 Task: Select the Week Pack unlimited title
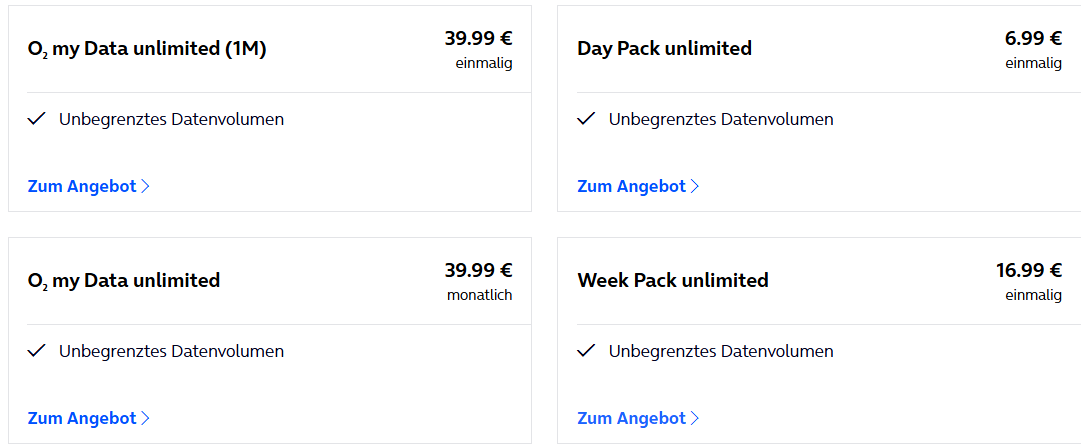coord(673,281)
